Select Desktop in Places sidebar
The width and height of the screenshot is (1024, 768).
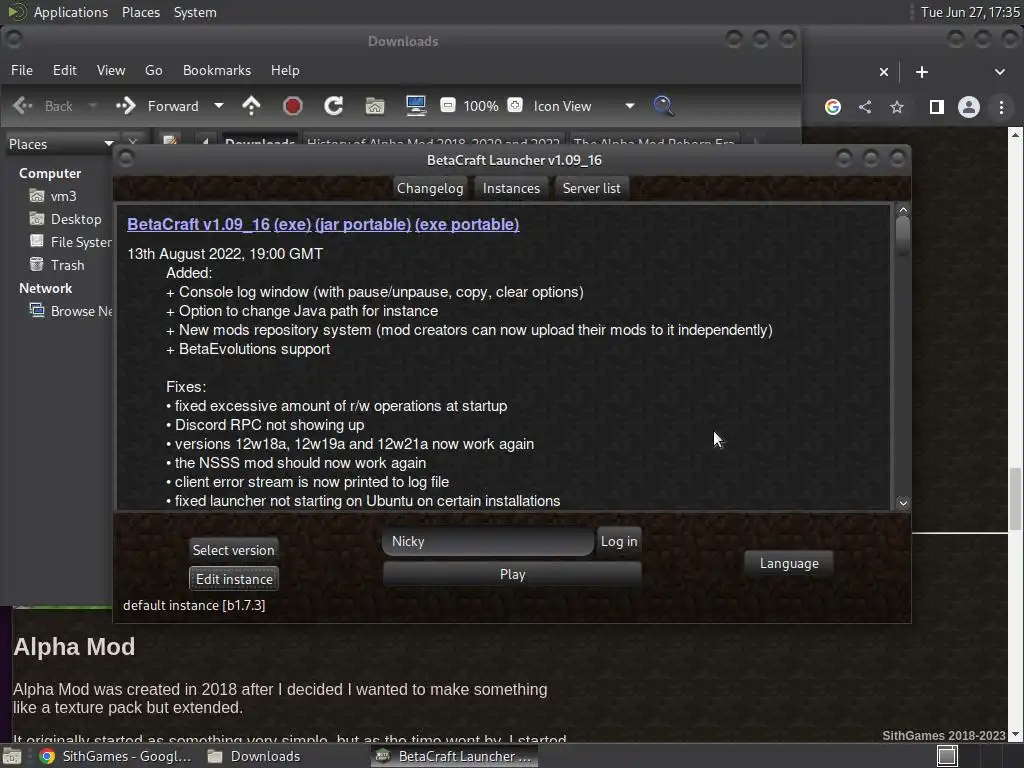pos(65,219)
